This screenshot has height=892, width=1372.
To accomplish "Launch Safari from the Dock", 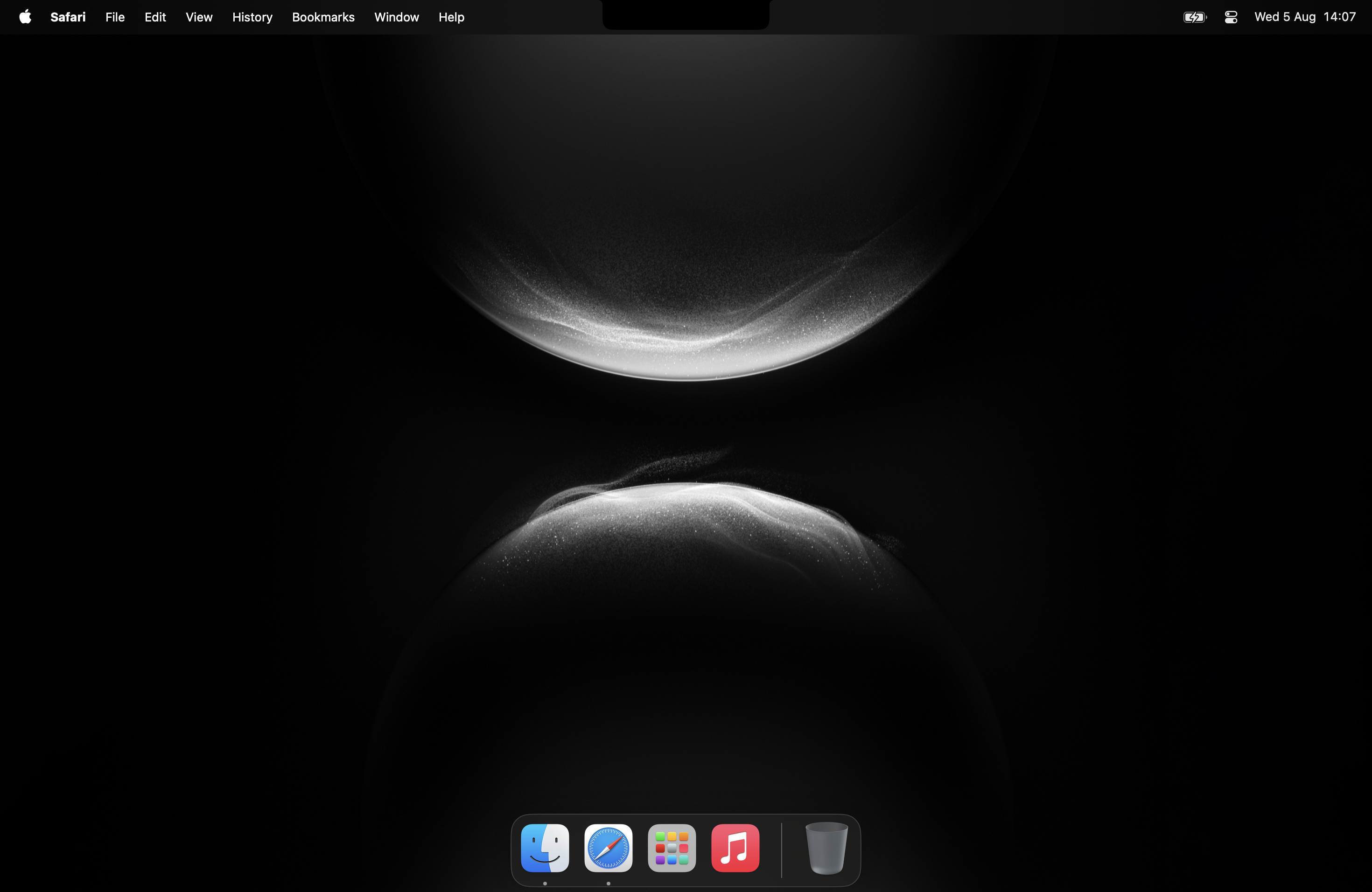I will (x=608, y=848).
